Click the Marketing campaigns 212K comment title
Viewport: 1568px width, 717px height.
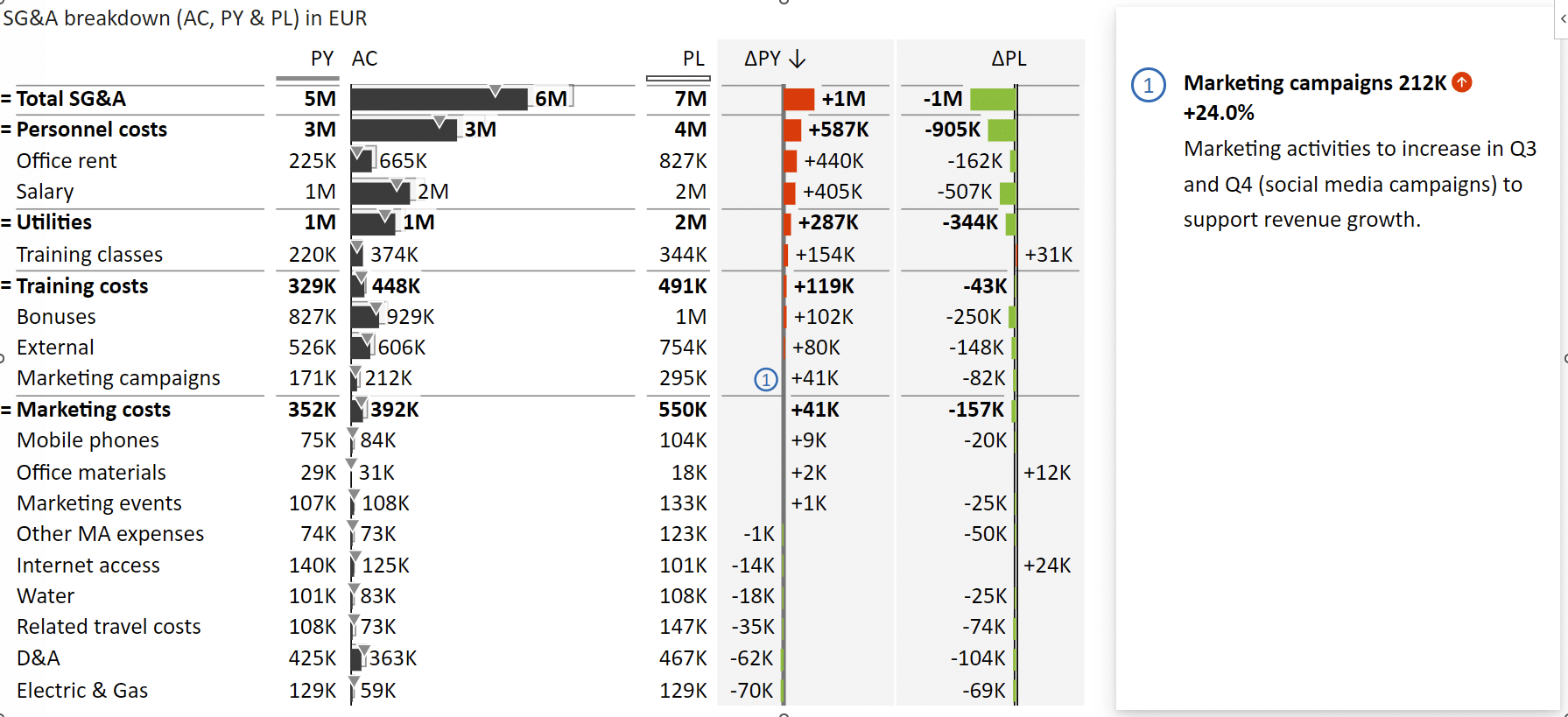tap(1314, 83)
